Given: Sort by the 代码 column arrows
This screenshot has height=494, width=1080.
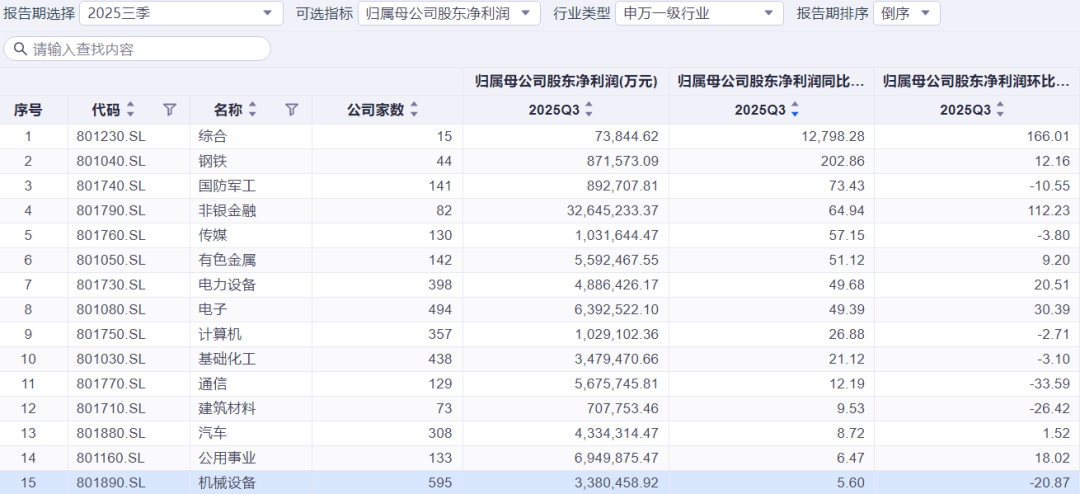Looking at the screenshot, I should coord(131,110).
